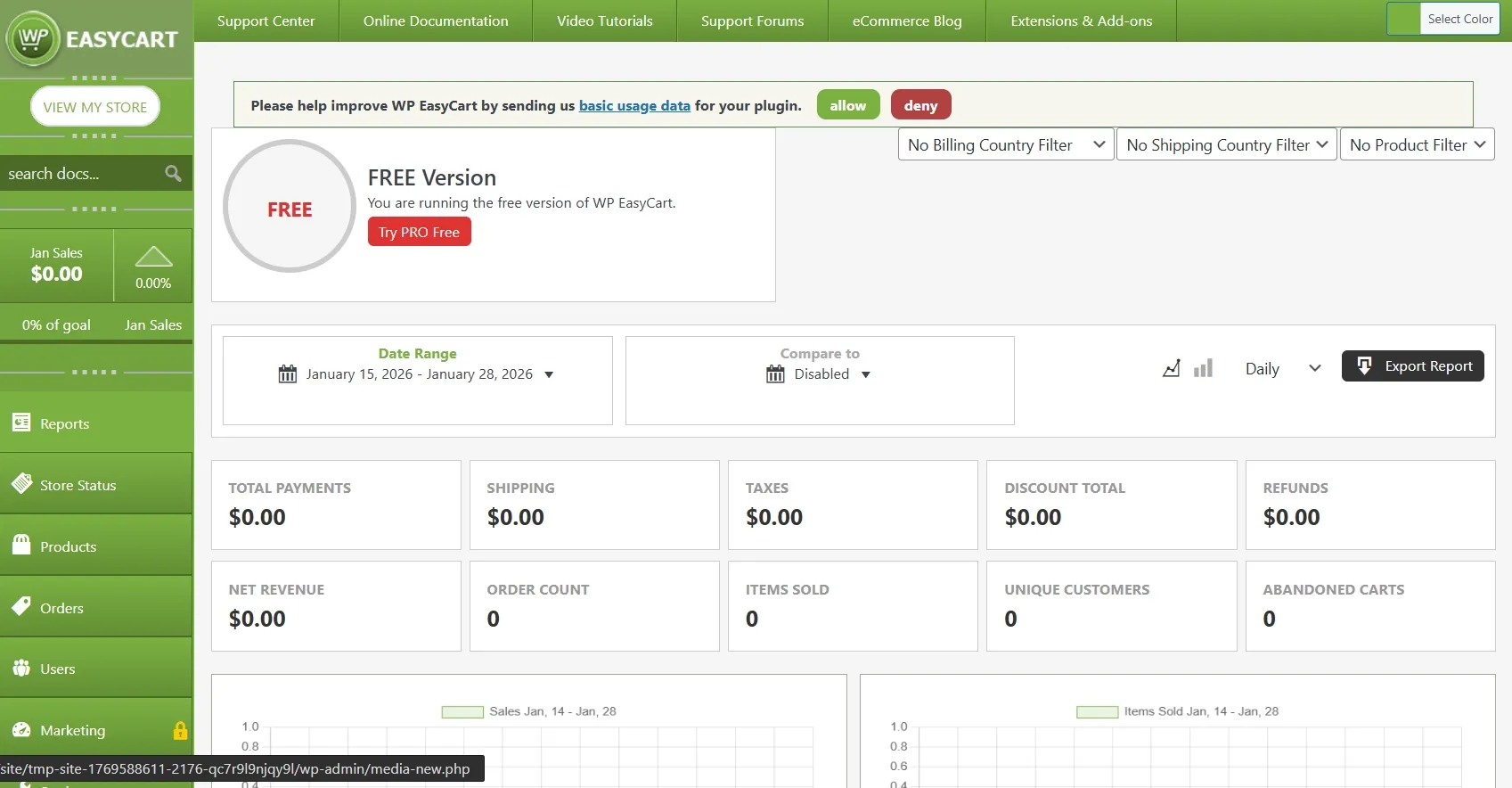Open the Orders sidebar item
Viewport: 1512px width, 788px height.
(96, 607)
